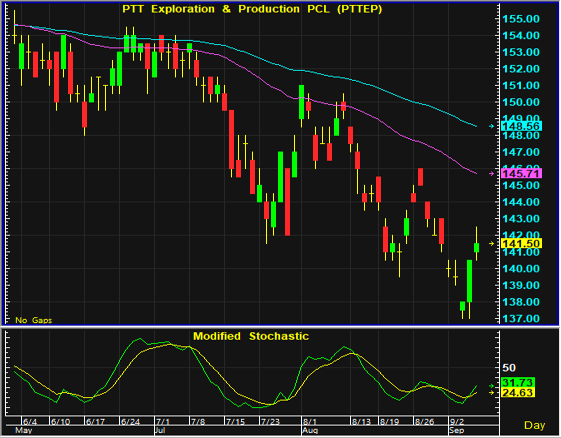Click the 139.00 price axis label
Viewport: 561px width, 438px height.
click(521, 285)
